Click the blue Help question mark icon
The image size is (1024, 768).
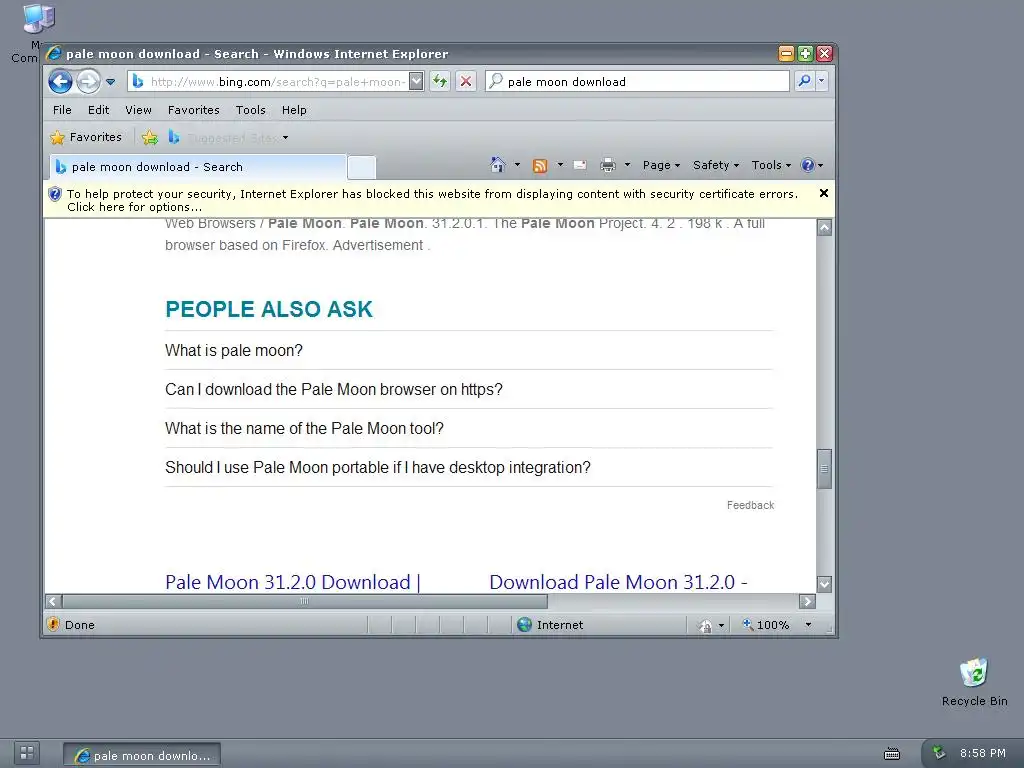(808, 165)
